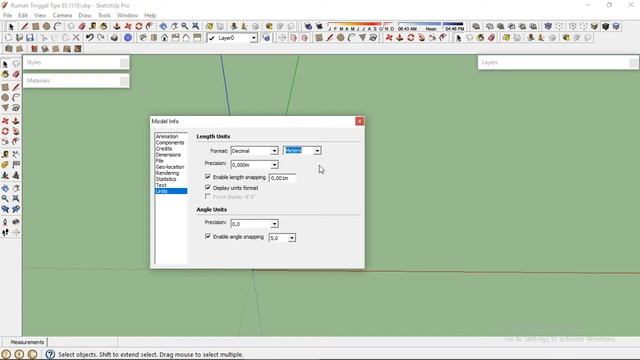Pick the Line pencil tool in the left toolbar

tap(16, 87)
